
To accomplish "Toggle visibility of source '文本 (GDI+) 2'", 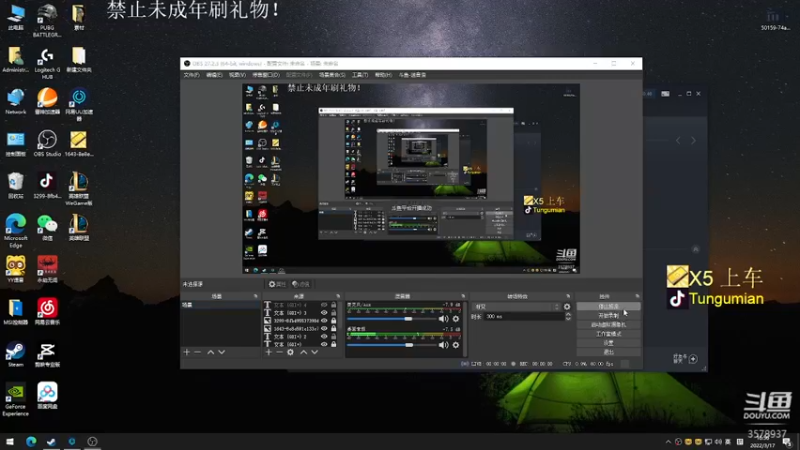I will pyautogui.click(x=324, y=336).
